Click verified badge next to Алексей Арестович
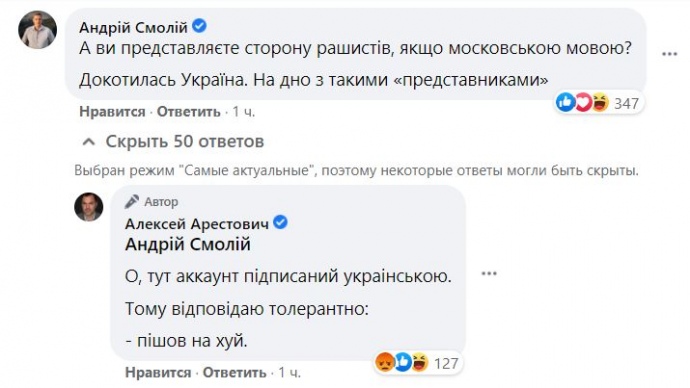 tap(280, 223)
